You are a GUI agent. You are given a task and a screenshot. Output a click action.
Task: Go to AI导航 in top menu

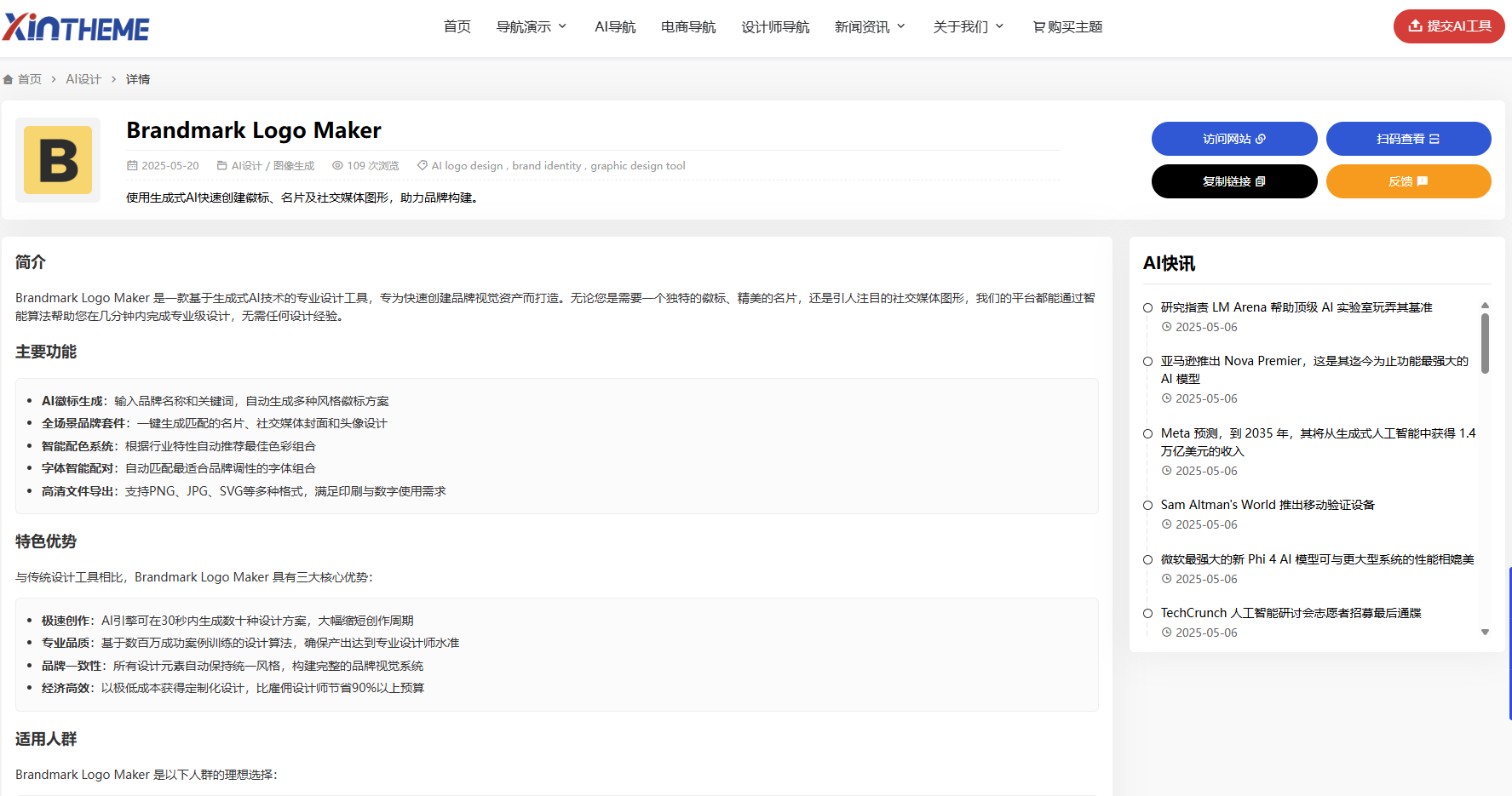(x=615, y=27)
